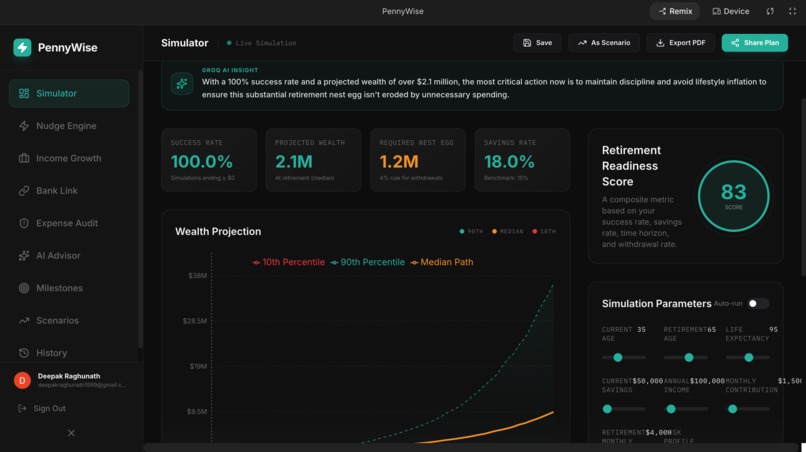Click the horizontal scrollbar at the bottom
Screen dimensions: 806x452
point(470,447)
